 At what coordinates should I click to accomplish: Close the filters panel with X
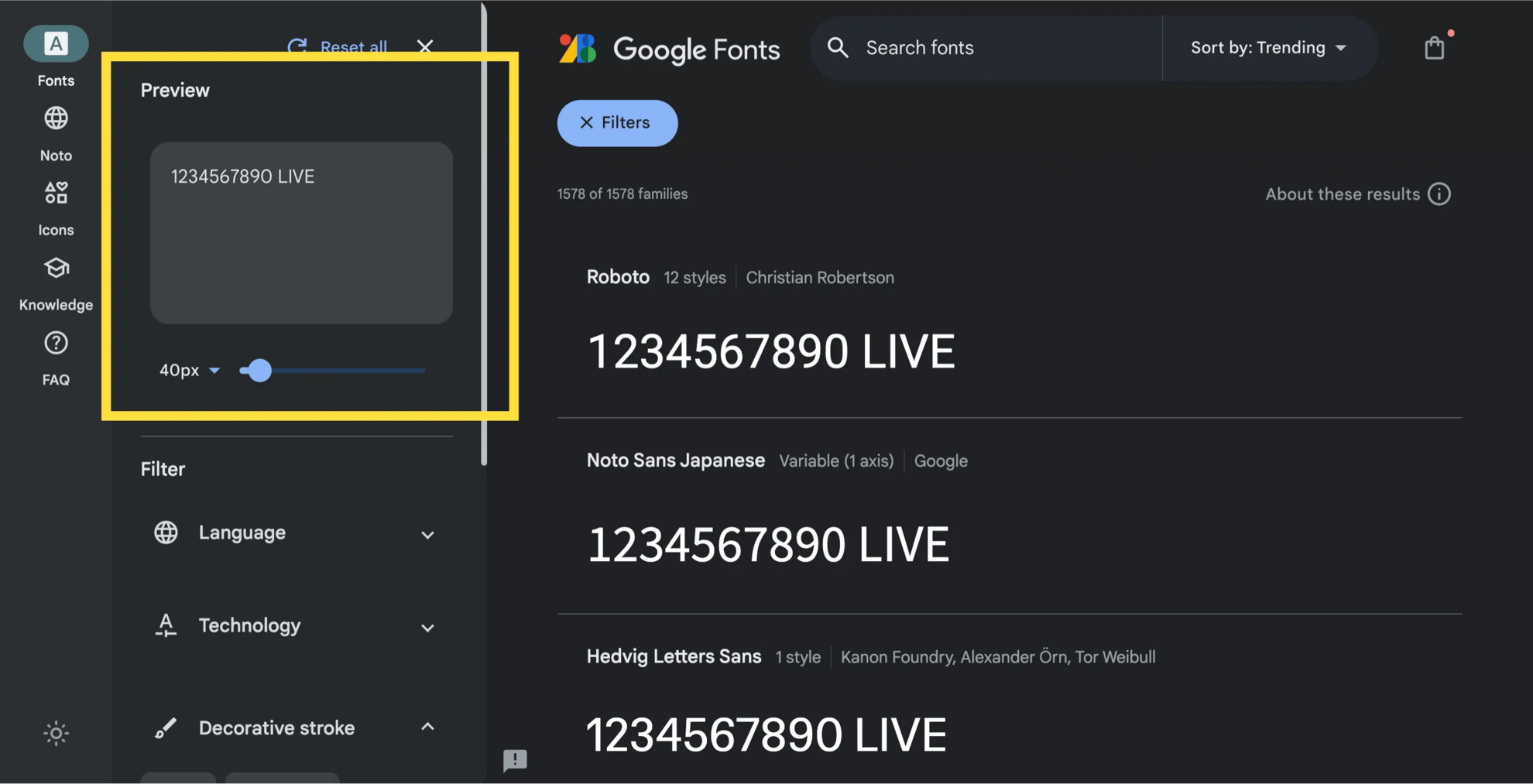pos(425,46)
